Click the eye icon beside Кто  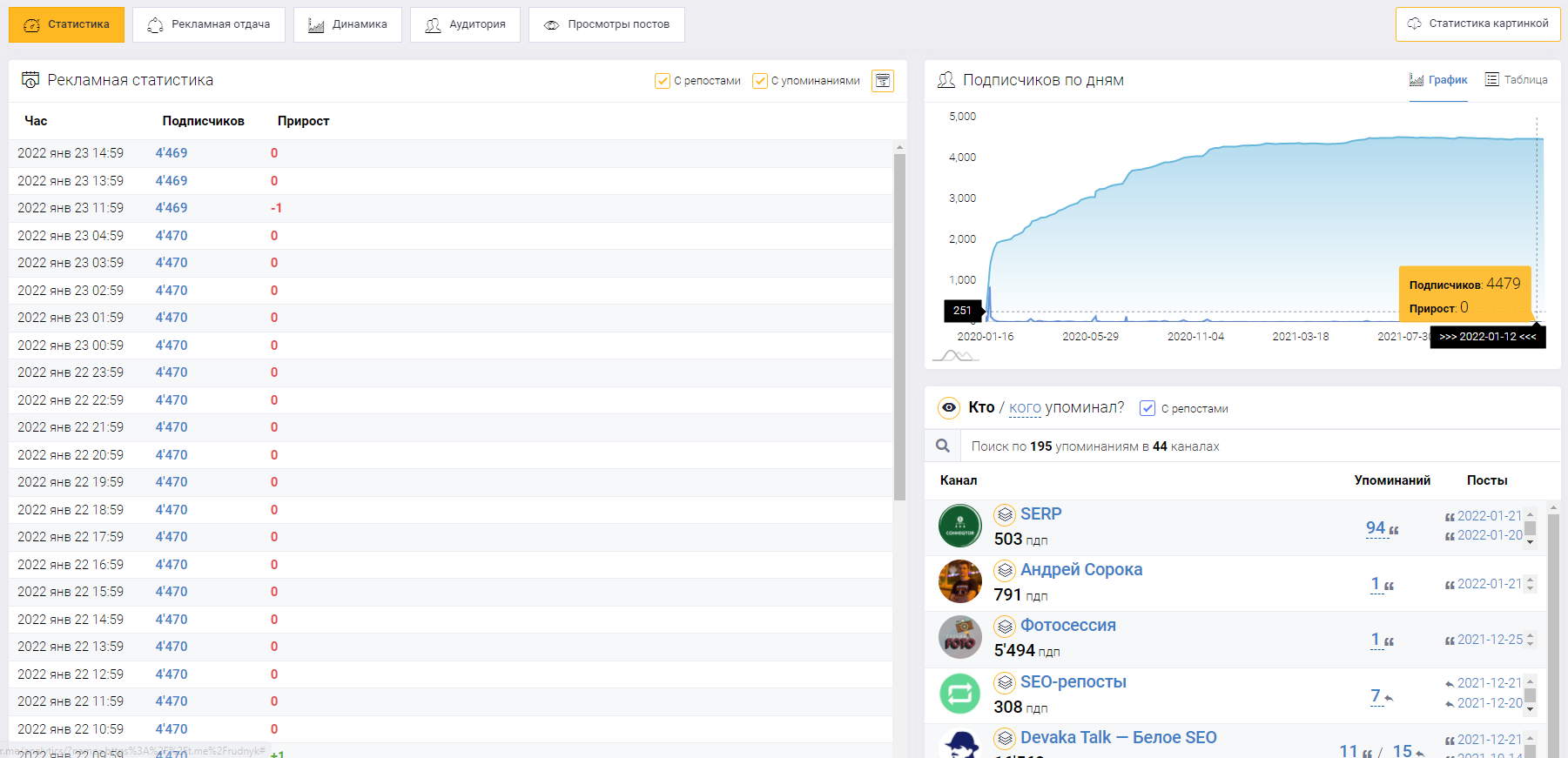coord(948,407)
